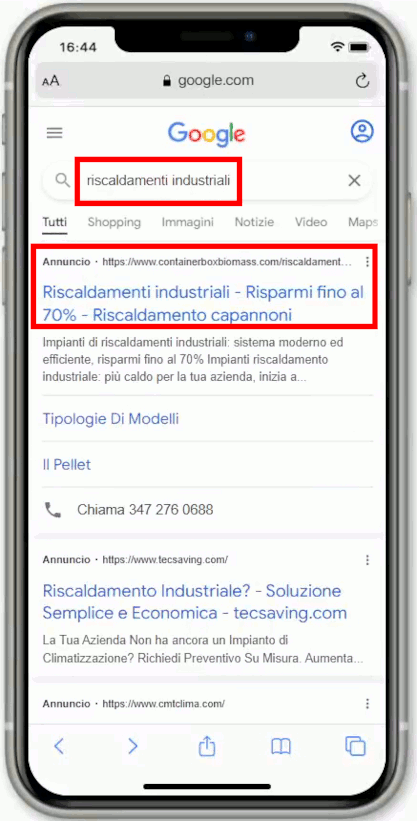This screenshot has width=417, height=821.
Task: Clear the search query with X
Action: 355,181
